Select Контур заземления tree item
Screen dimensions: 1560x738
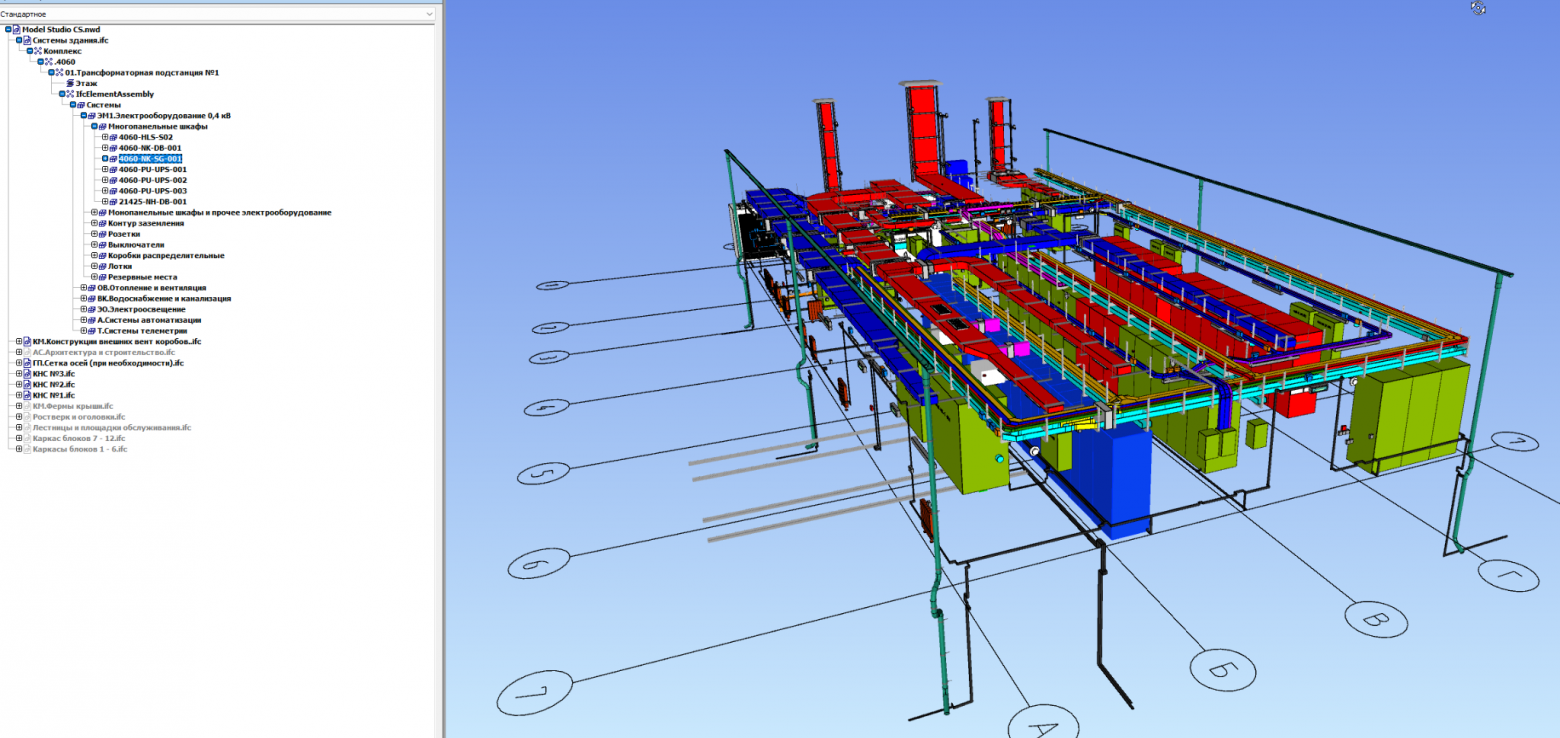point(146,223)
